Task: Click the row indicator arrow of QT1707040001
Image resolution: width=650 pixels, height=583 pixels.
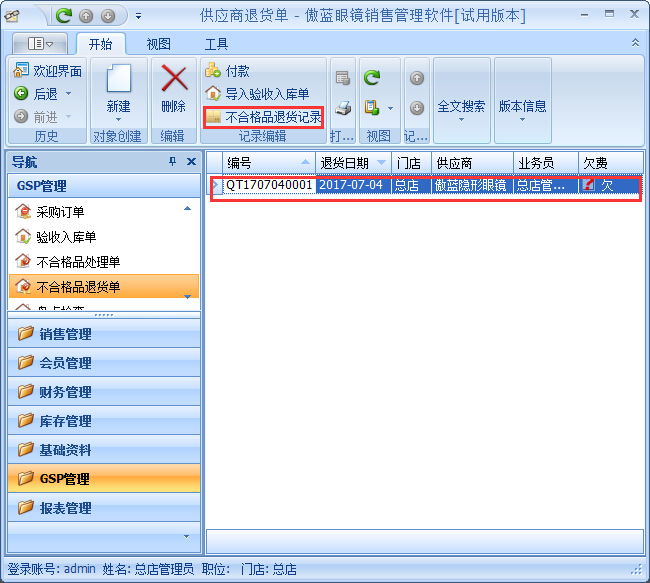Action: point(215,185)
